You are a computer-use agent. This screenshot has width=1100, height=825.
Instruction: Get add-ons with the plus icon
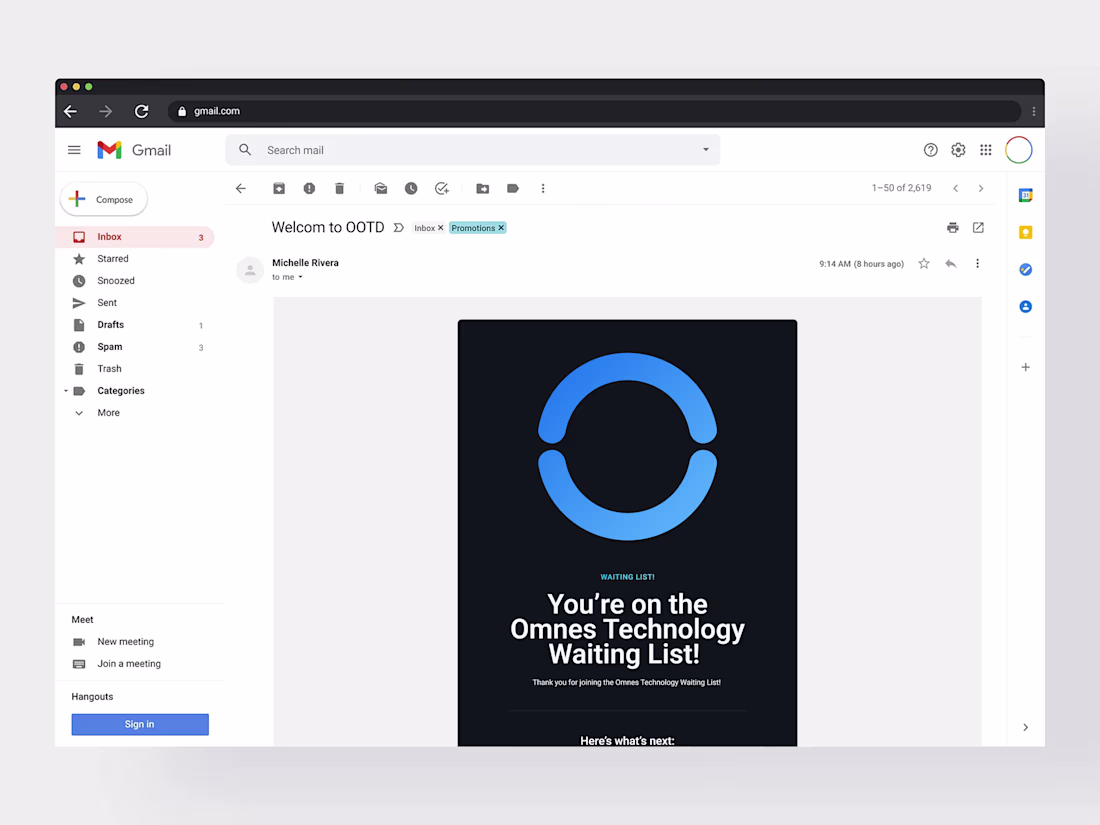coord(1026,368)
